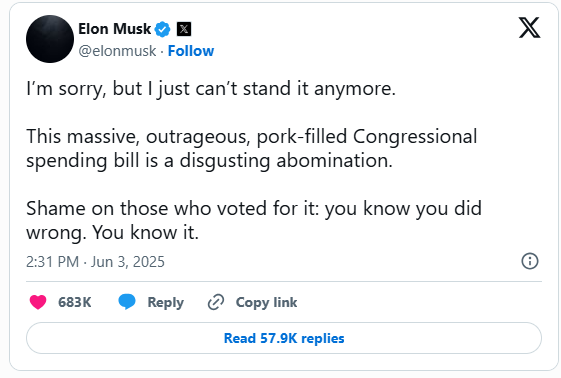Click the Jun 3, 2025 date text
561x378 pixels.
pyautogui.click(x=128, y=262)
